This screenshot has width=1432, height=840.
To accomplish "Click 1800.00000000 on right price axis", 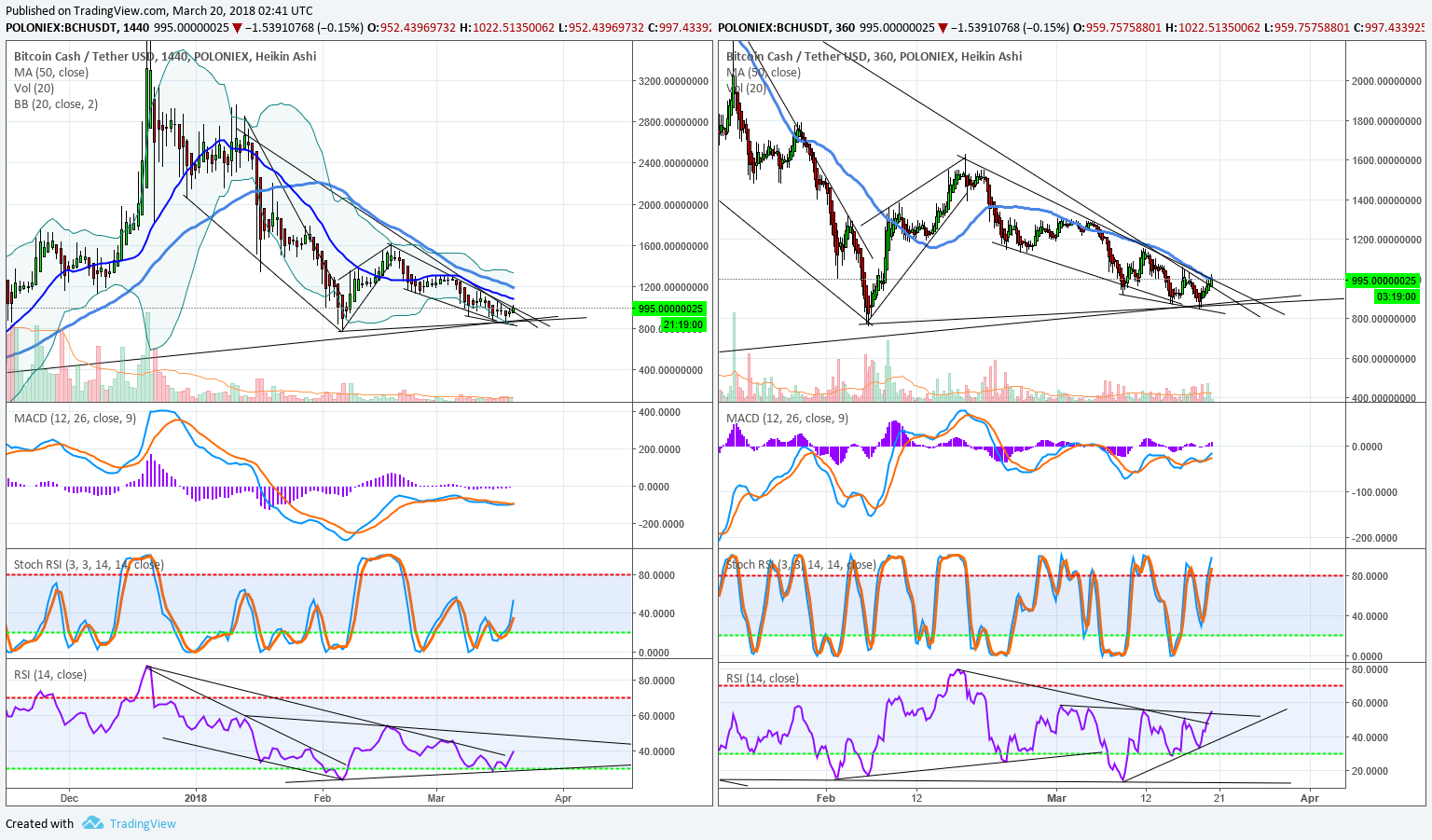I will [1386, 121].
